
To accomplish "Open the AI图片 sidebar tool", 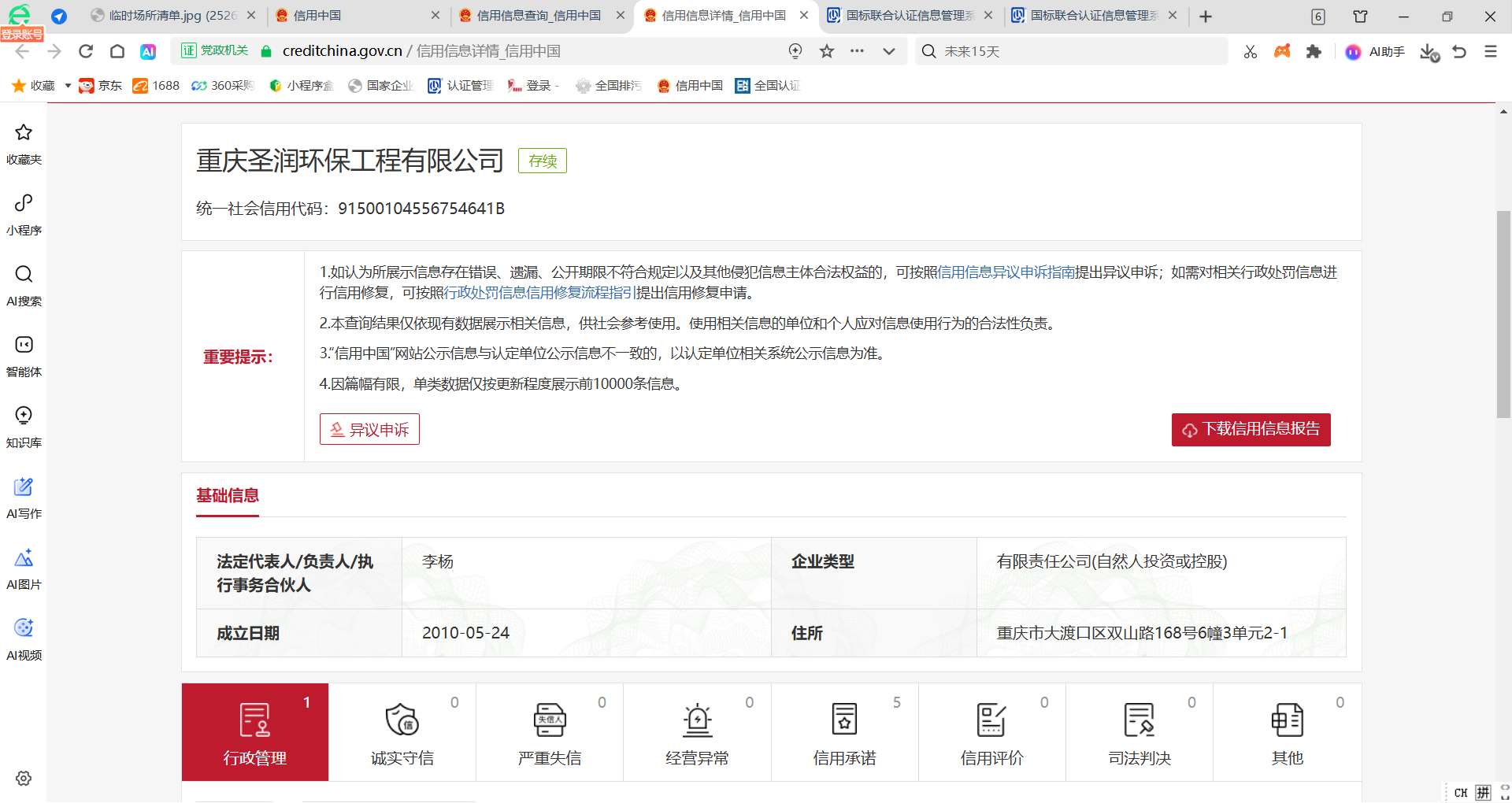I will tap(24, 568).
